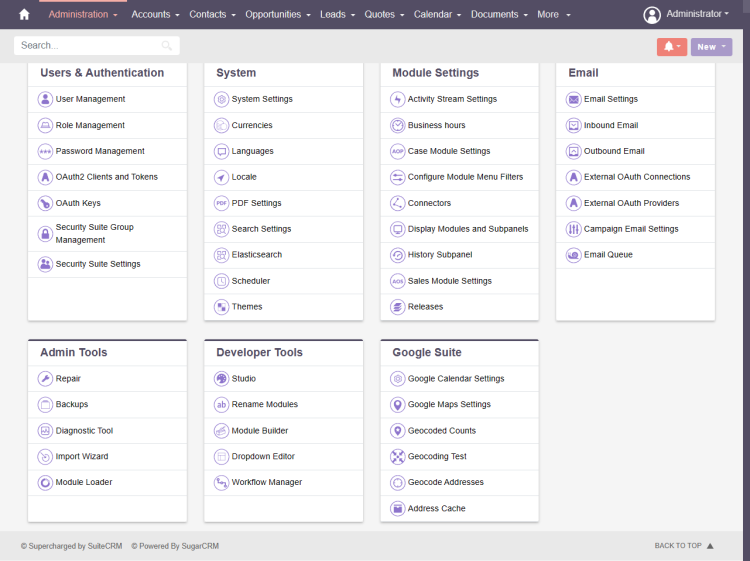This screenshot has width=750, height=561.
Task: Expand the More navigation menu
Action: [x=554, y=14]
